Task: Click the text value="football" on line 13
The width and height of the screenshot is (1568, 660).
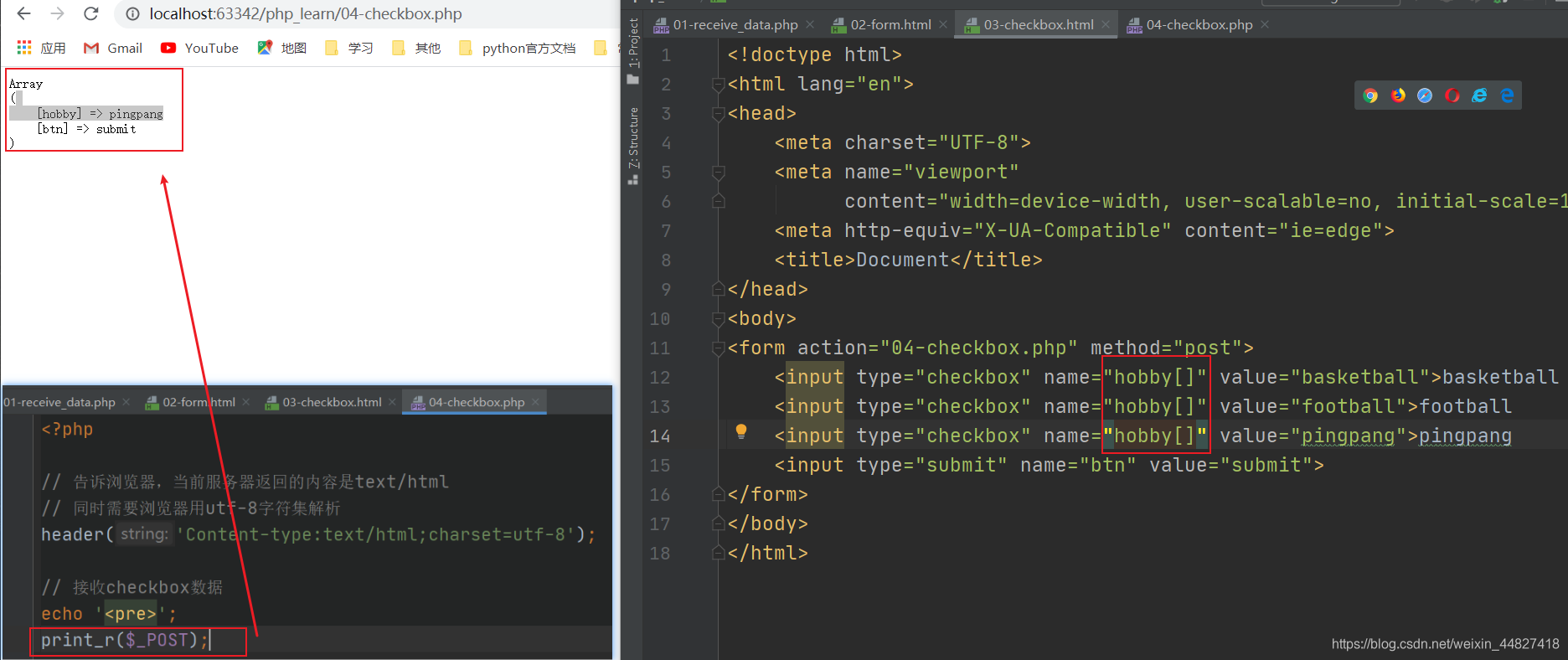Action: point(1313,407)
